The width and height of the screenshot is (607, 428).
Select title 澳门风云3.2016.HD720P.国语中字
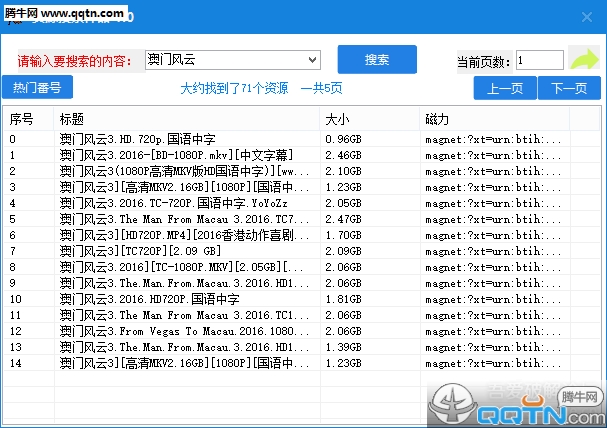149,299
